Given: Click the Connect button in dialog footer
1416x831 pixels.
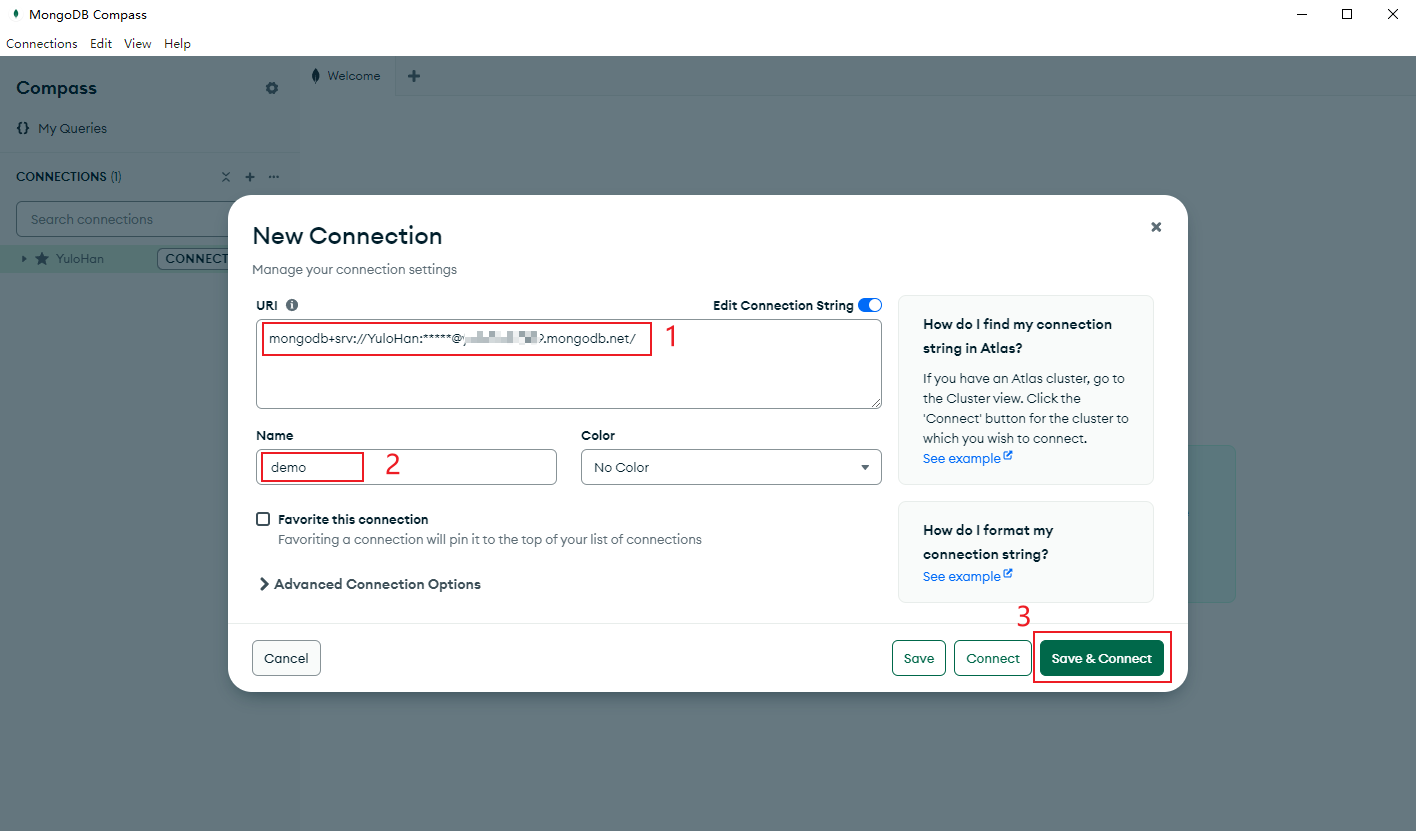Looking at the screenshot, I should (993, 658).
